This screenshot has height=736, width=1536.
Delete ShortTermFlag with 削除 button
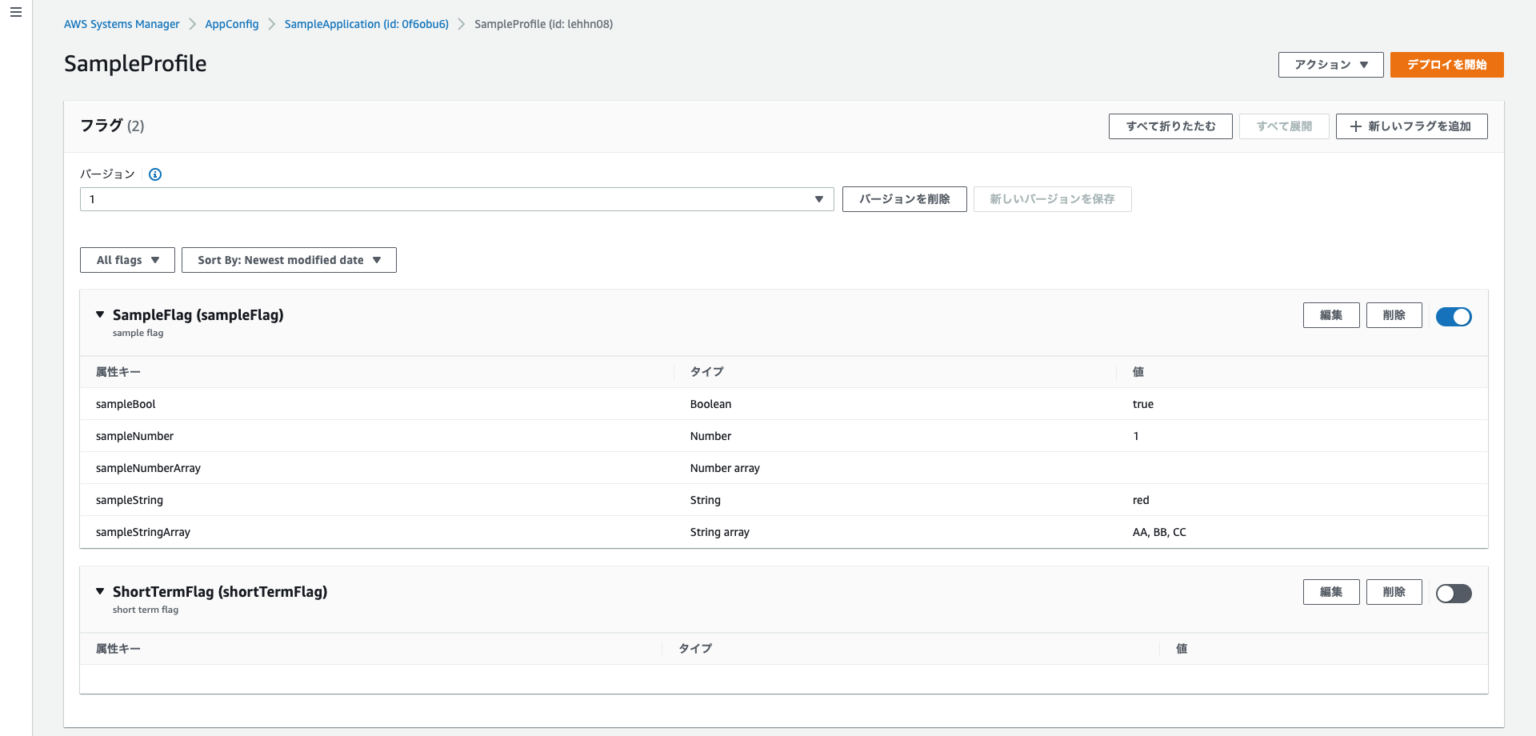click(1394, 592)
